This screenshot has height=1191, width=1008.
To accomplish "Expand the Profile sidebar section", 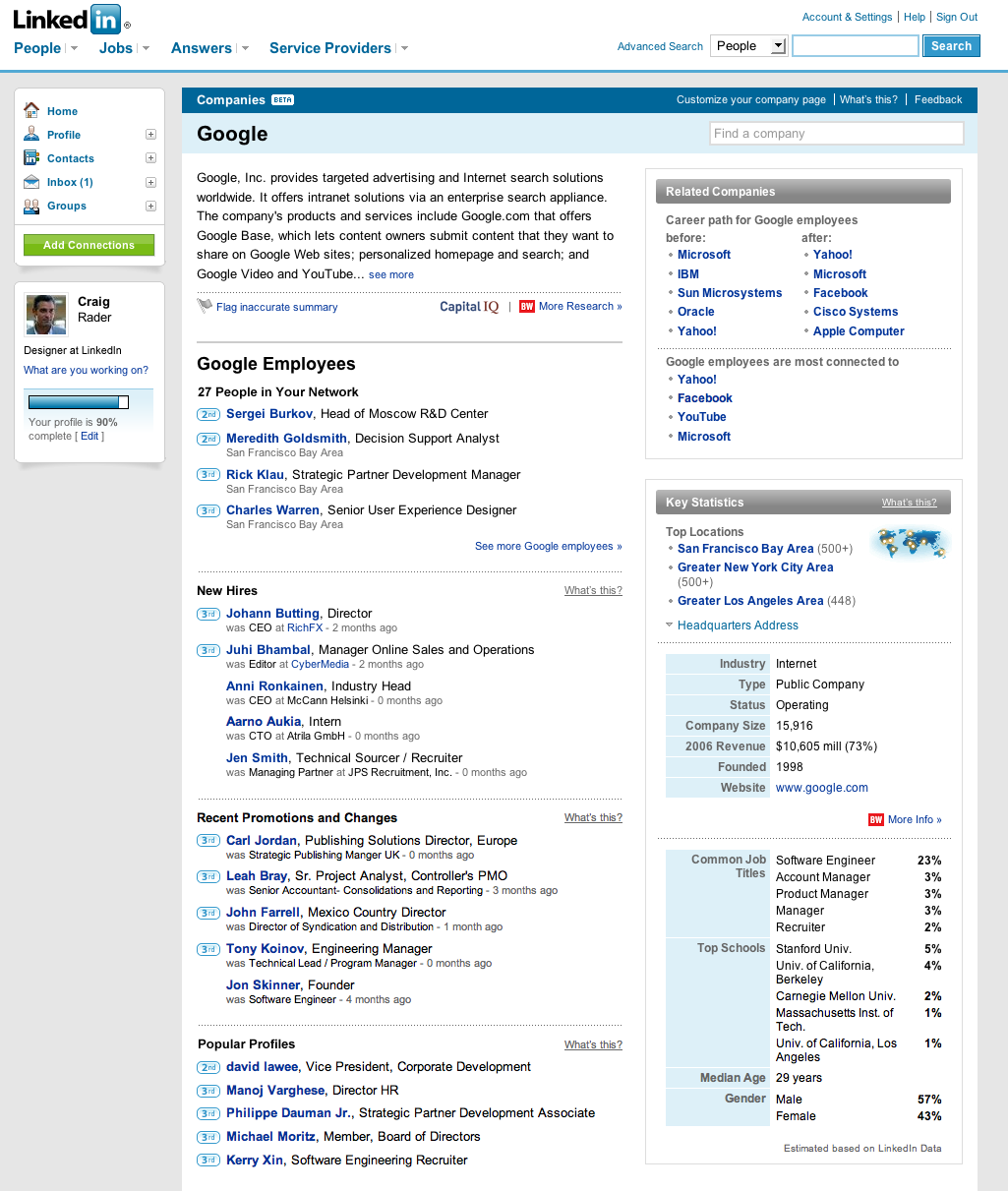I will 150,134.
